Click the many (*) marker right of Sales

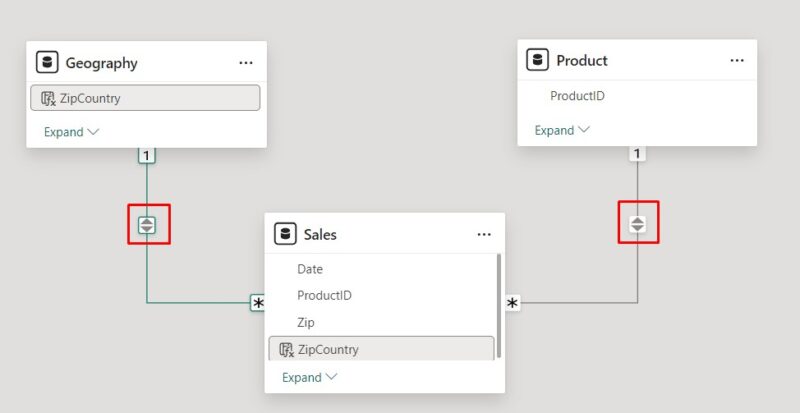[512, 303]
